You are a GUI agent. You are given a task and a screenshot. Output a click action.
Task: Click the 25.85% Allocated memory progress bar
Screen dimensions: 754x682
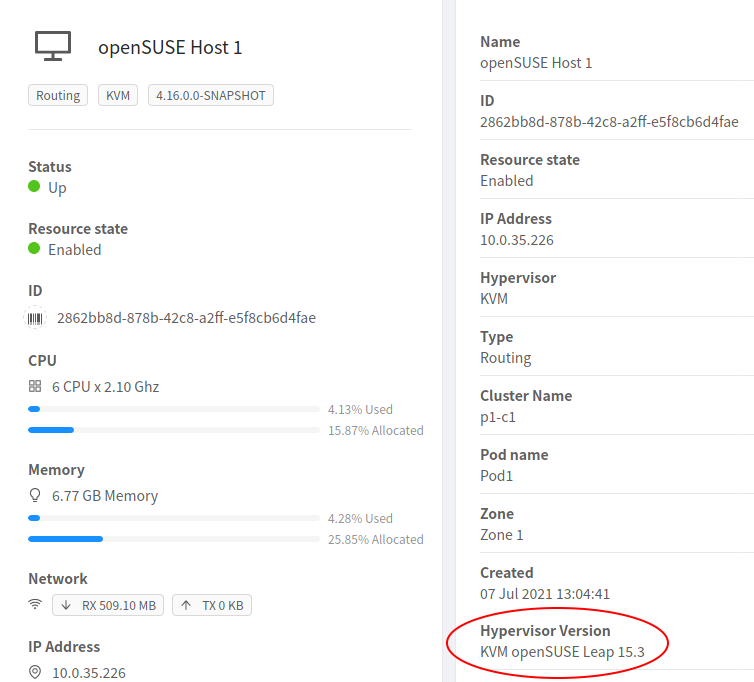click(174, 539)
